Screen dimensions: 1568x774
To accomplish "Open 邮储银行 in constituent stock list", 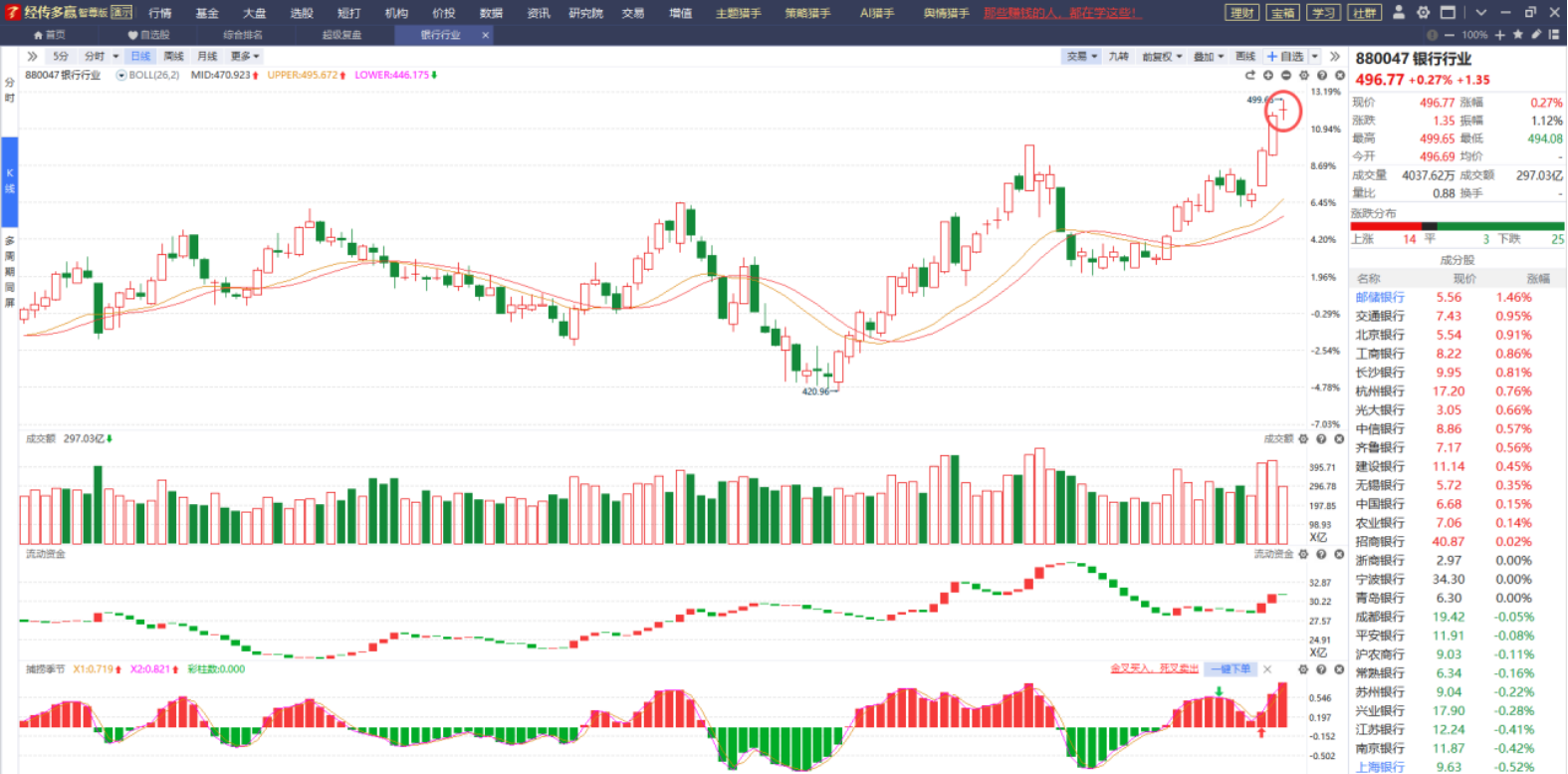I will tap(1380, 297).
